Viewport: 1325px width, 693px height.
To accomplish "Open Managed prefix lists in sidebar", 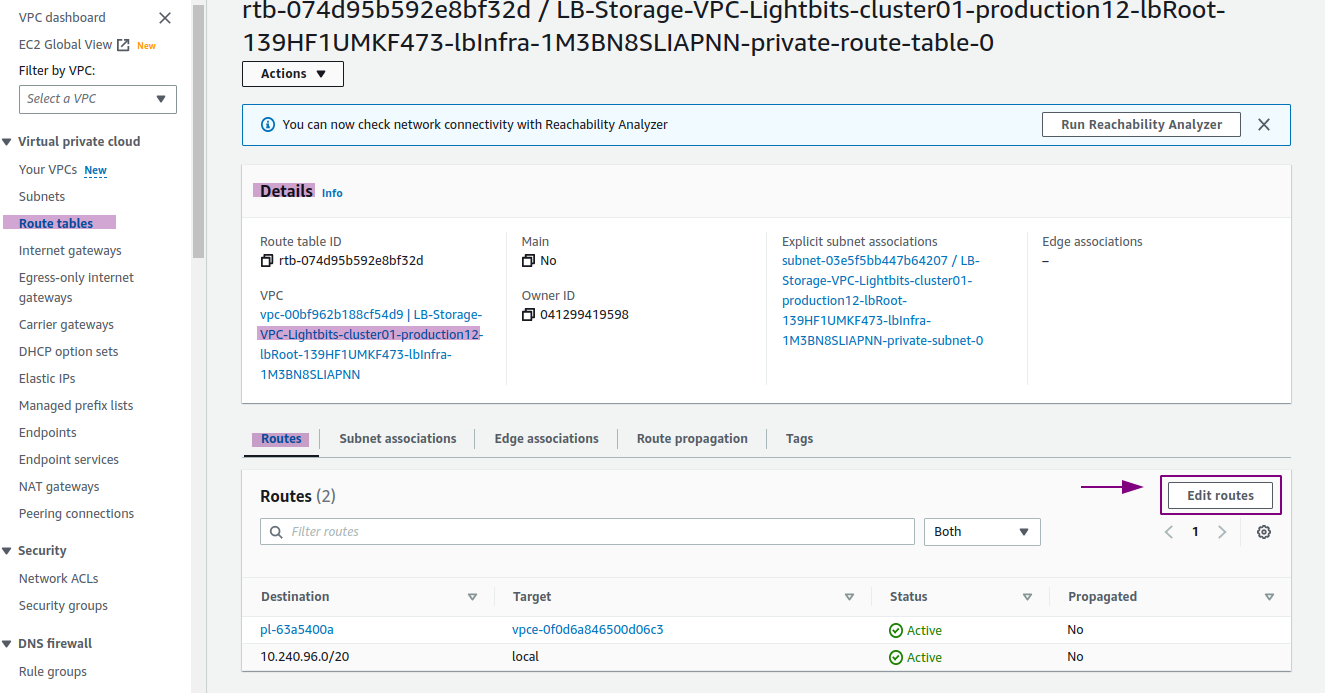I will point(76,406).
